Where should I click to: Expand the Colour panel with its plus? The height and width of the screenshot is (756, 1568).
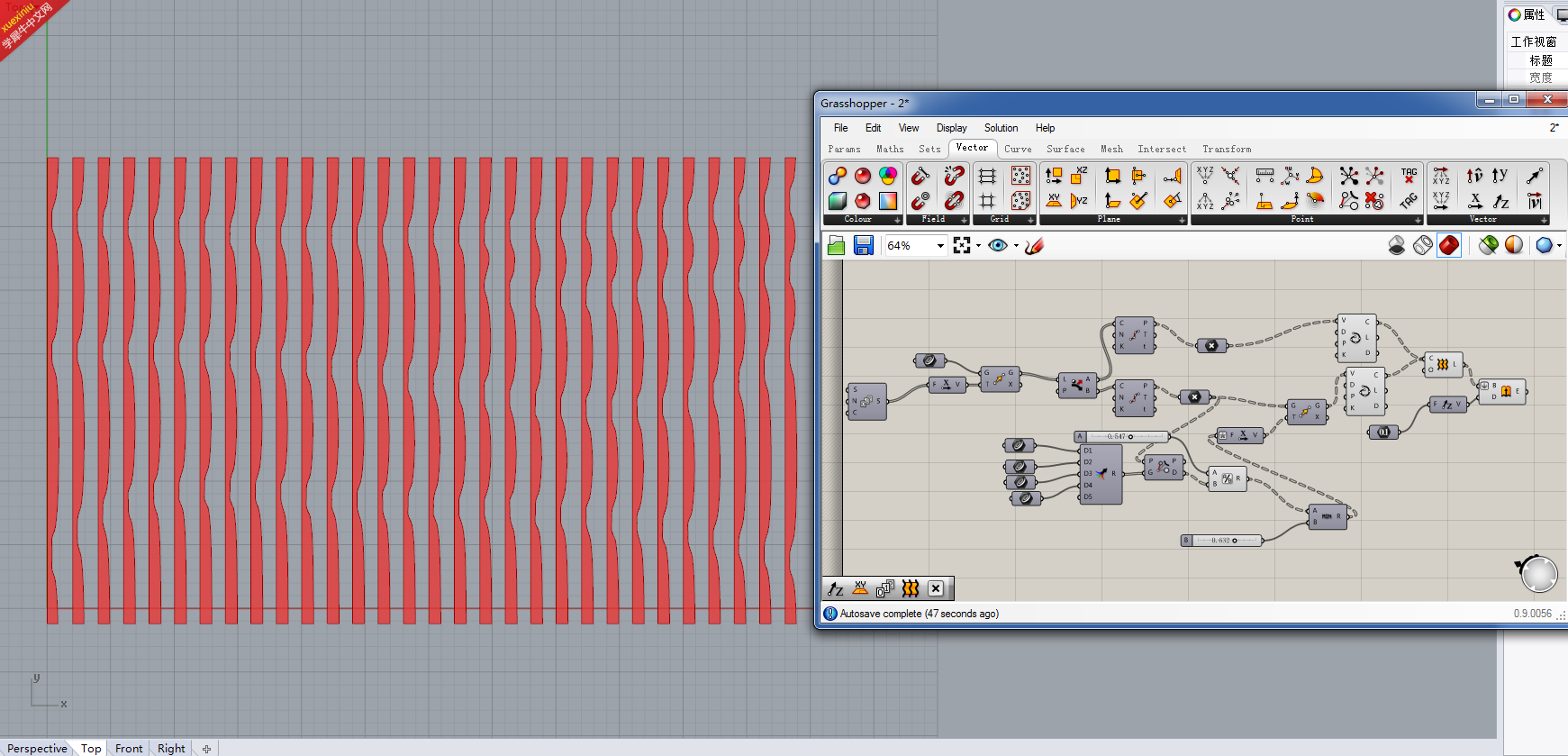pos(897,220)
